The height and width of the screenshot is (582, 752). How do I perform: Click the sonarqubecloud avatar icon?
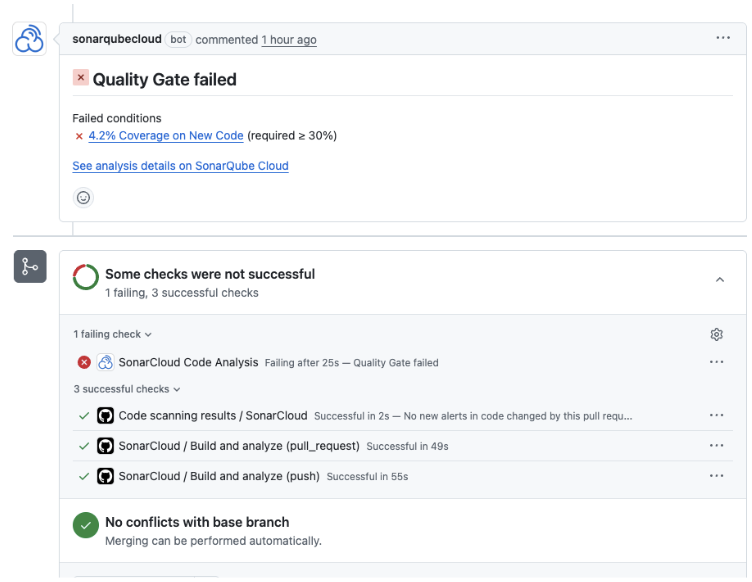29,39
